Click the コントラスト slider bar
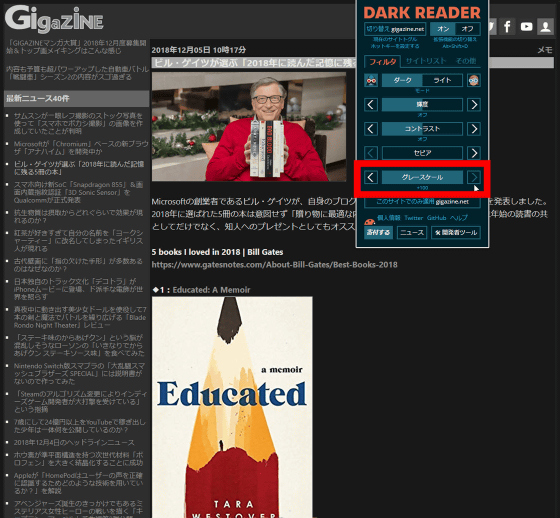This screenshot has height=518, width=560. pos(422,129)
